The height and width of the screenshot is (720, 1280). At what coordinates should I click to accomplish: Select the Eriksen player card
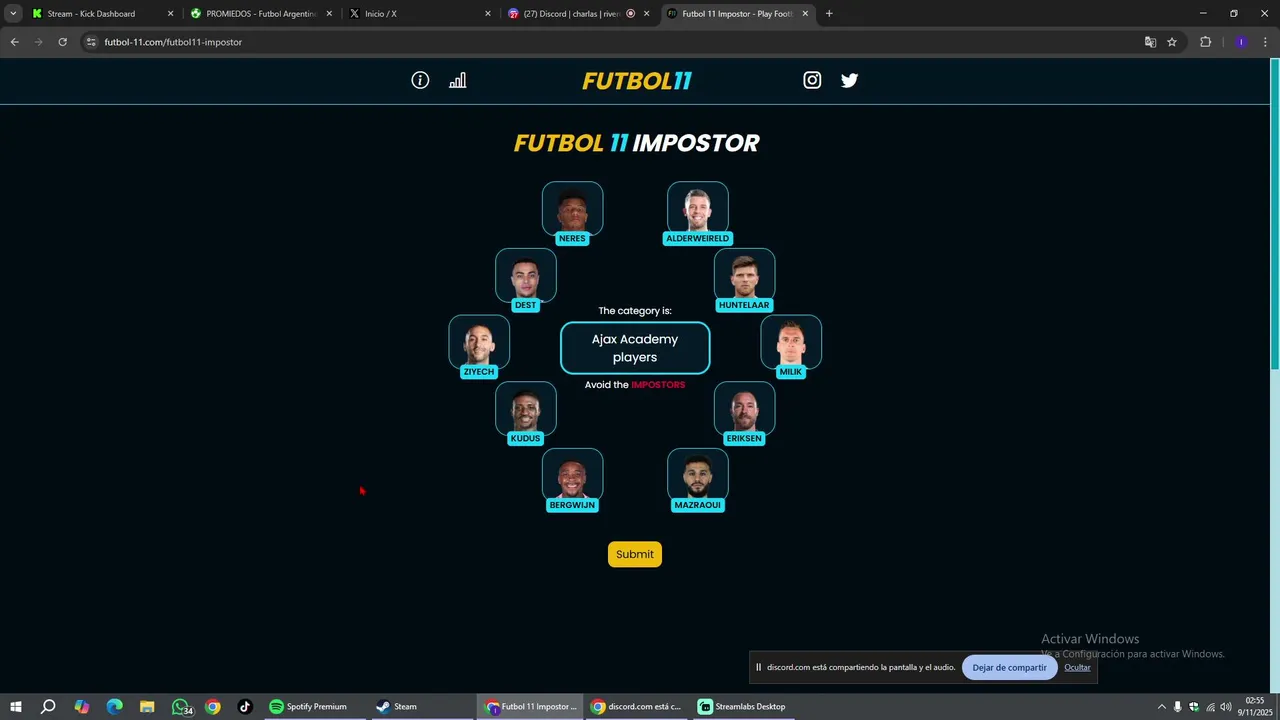(x=744, y=413)
